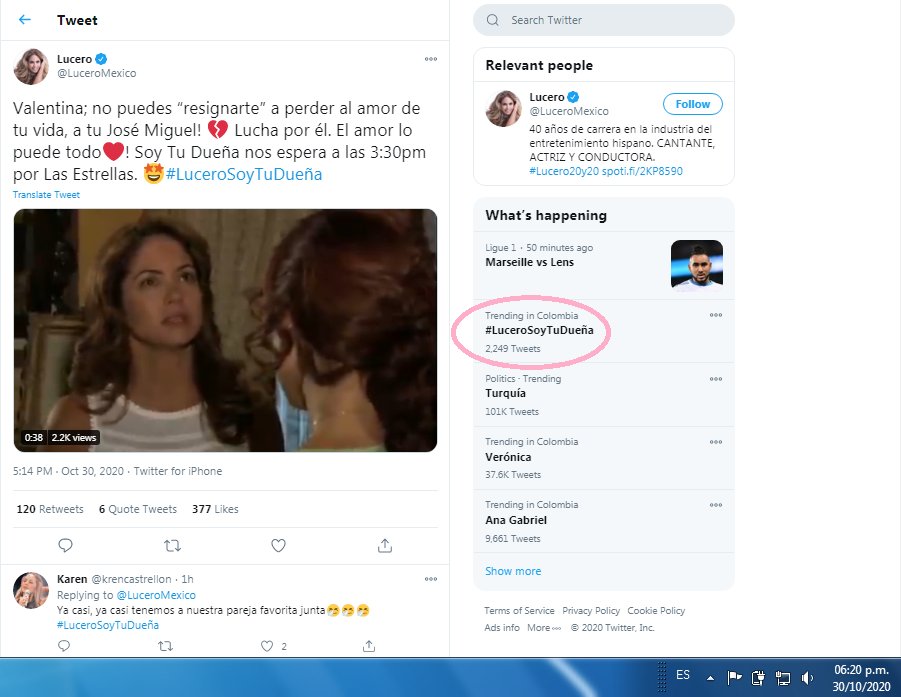901x697 pixels.
Task: Open the trending #LuceroSoyTuDueña topic in sidebar
Action: coord(604,332)
